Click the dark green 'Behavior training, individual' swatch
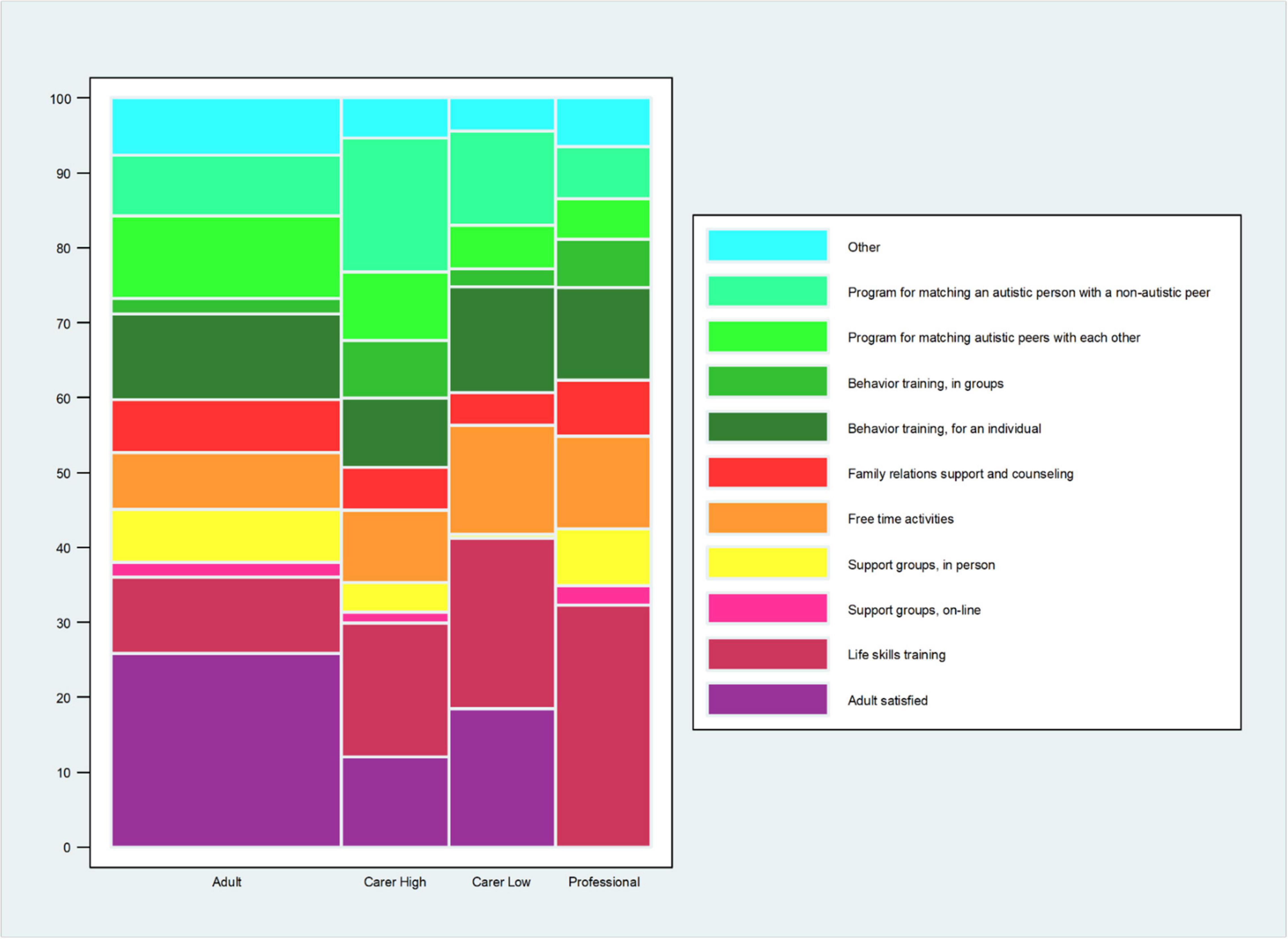This screenshot has width=1288, height=939. click(x=767, y=427)
